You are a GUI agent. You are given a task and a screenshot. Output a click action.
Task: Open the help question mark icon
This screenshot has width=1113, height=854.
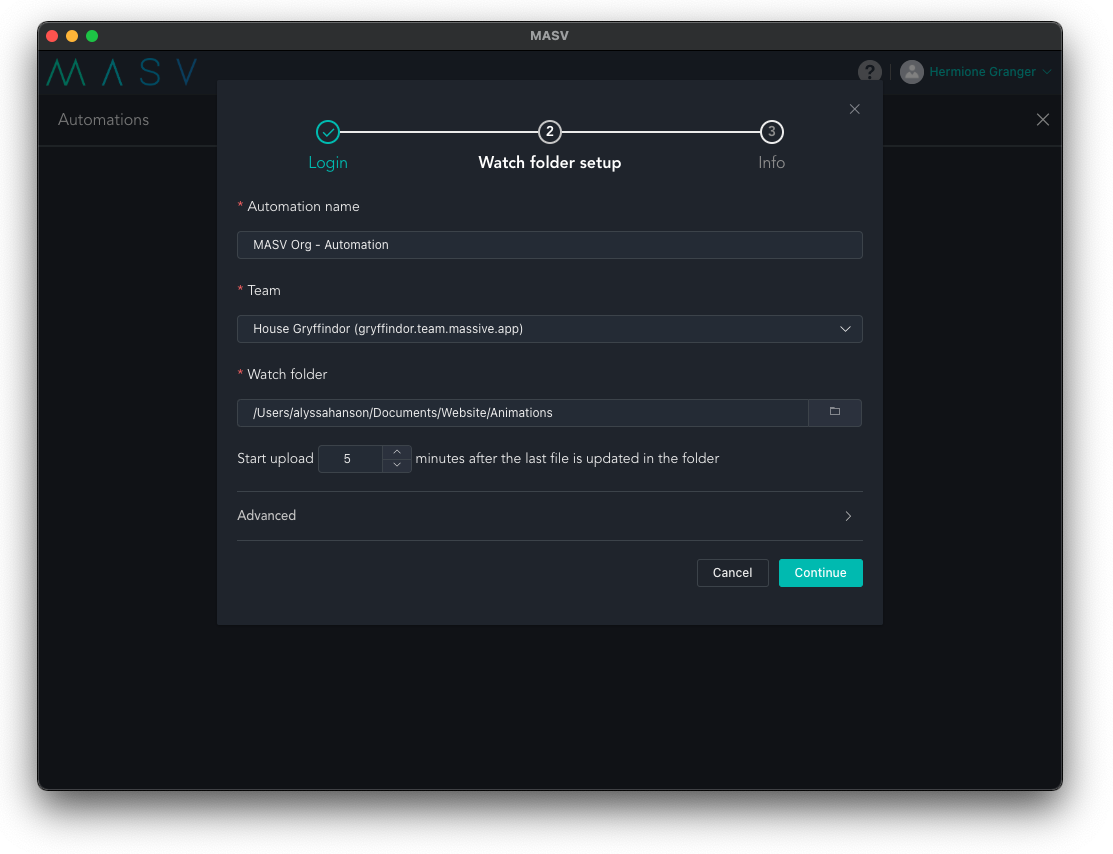pyautogui.click(x=870, y=72)
